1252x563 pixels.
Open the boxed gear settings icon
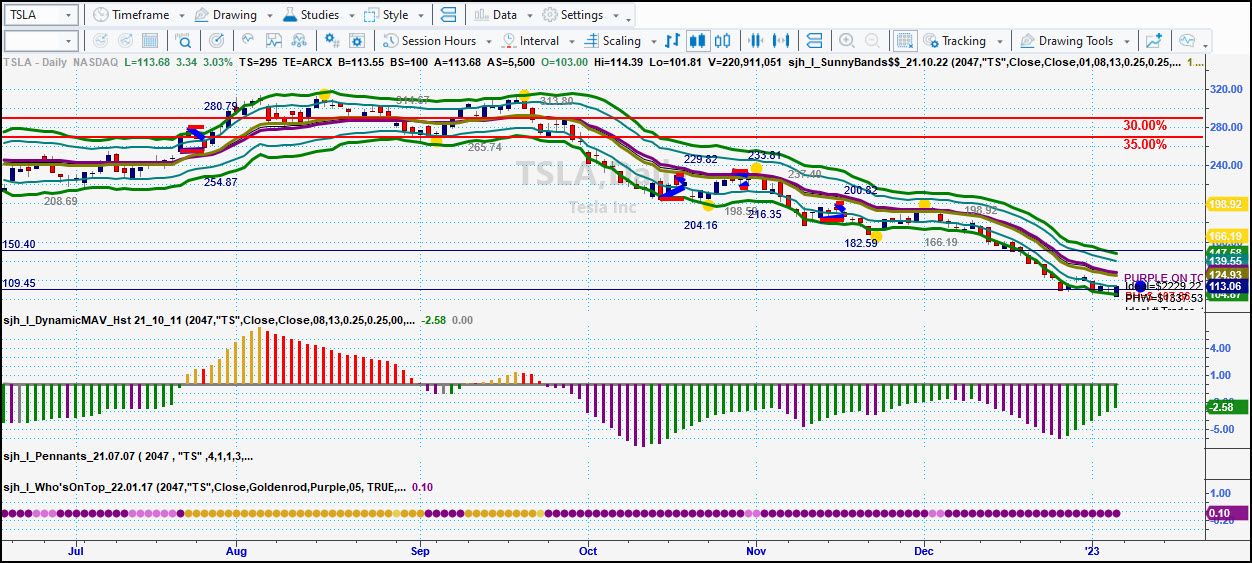[x=356, y=41]
